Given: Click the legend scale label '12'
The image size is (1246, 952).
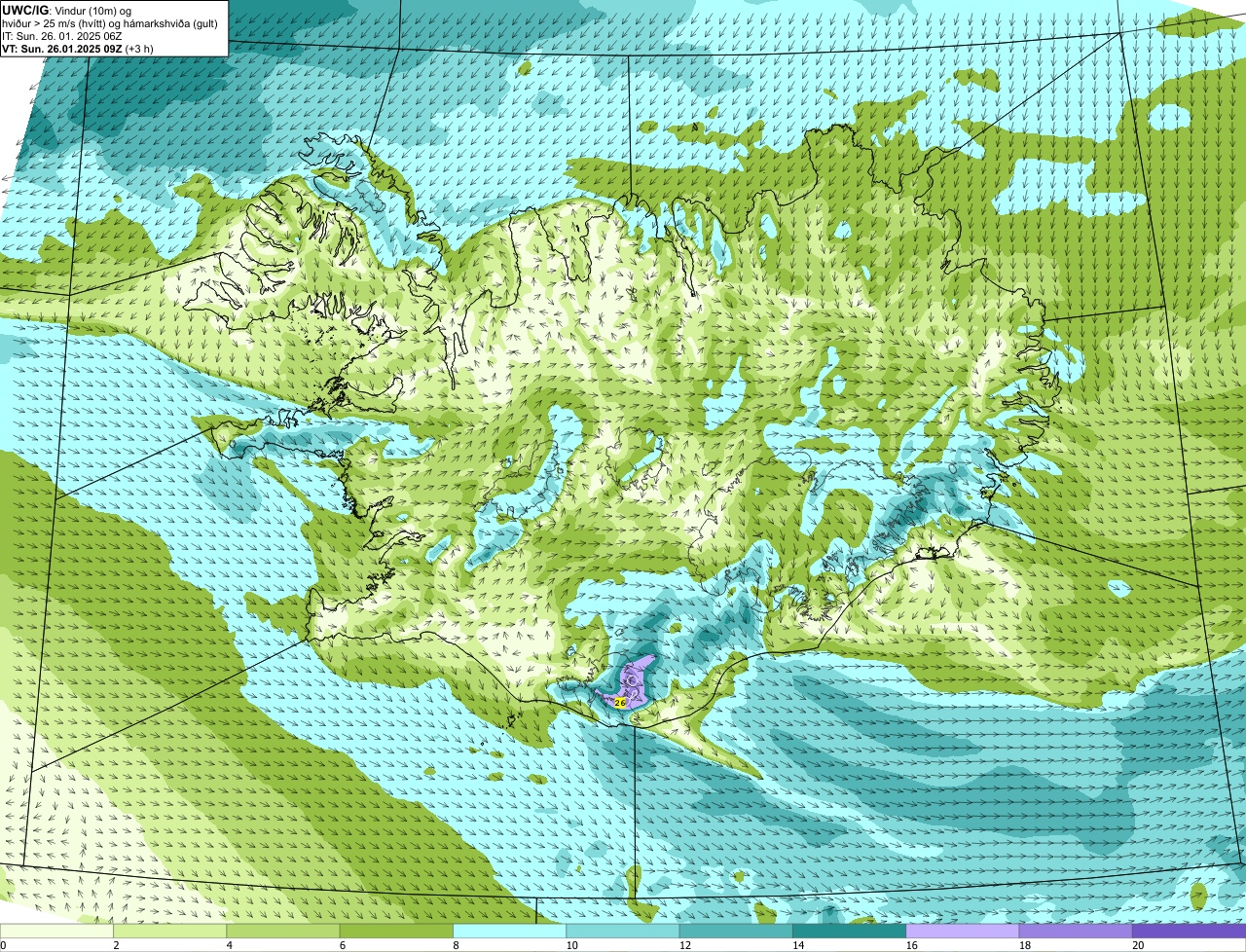Looking at the screenshot, I should tap(684, 945).
